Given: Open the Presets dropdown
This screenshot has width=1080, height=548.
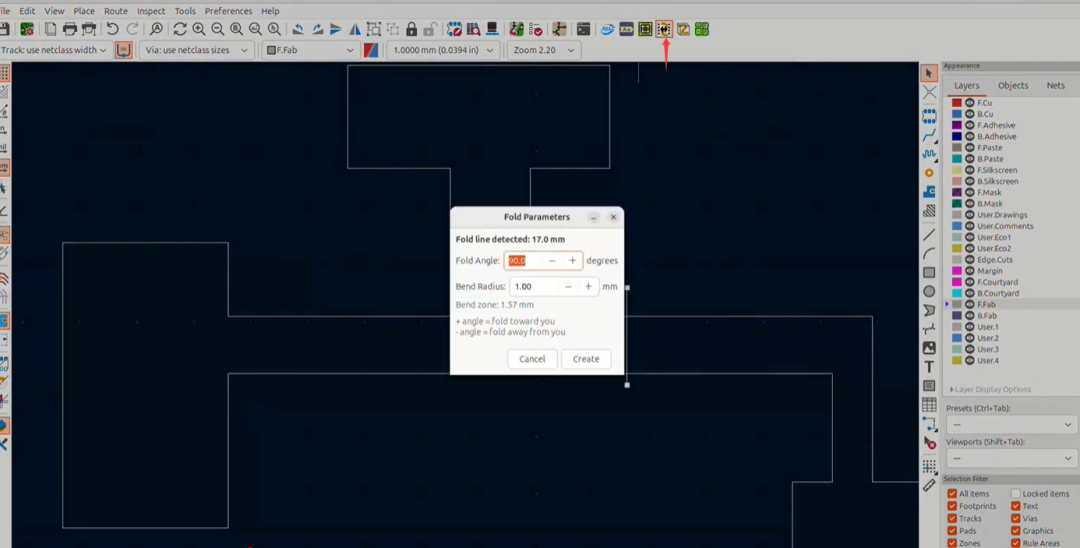Looking at the screenshot, I should 1011,424.
